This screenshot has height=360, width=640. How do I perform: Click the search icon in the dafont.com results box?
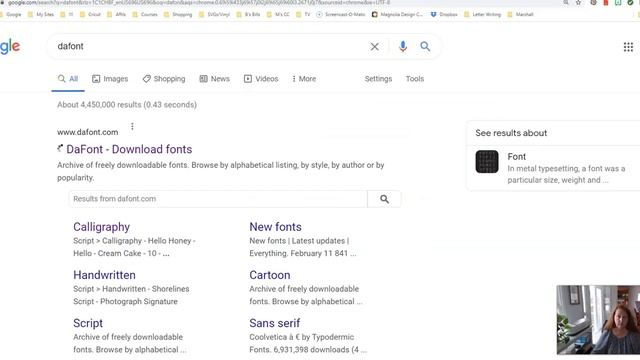point(384,199)
